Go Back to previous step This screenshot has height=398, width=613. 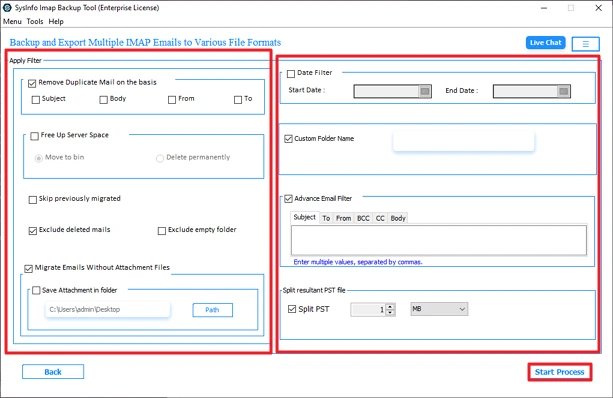pos(53,372)
